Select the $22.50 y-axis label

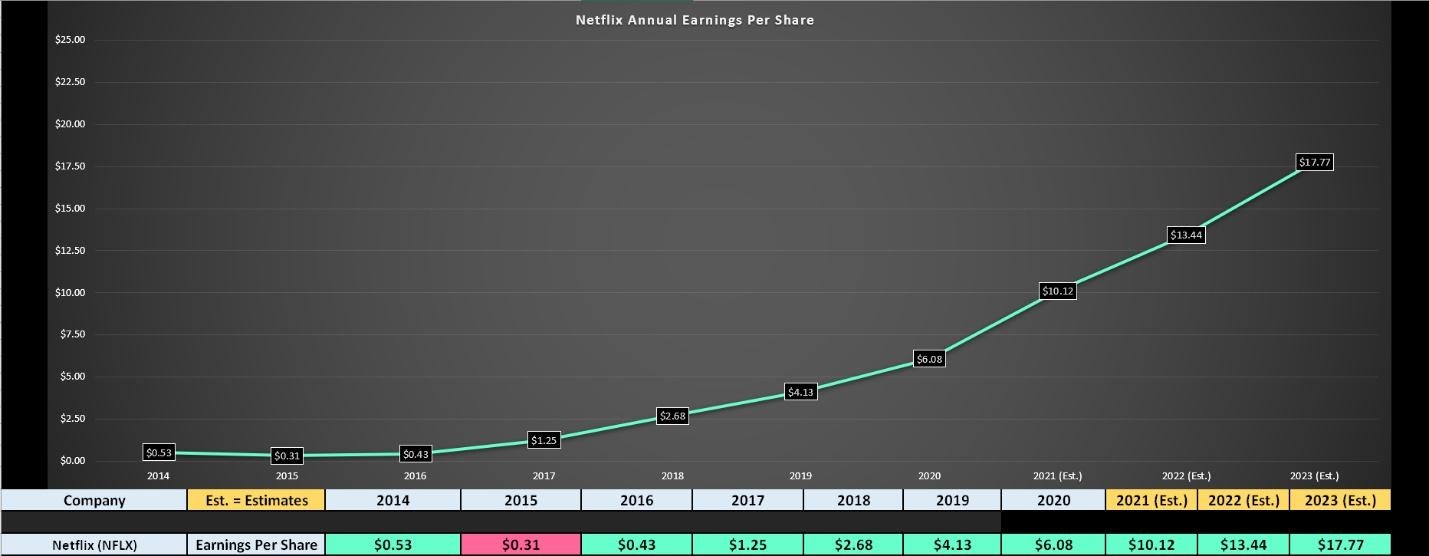(x=70, y=82)
